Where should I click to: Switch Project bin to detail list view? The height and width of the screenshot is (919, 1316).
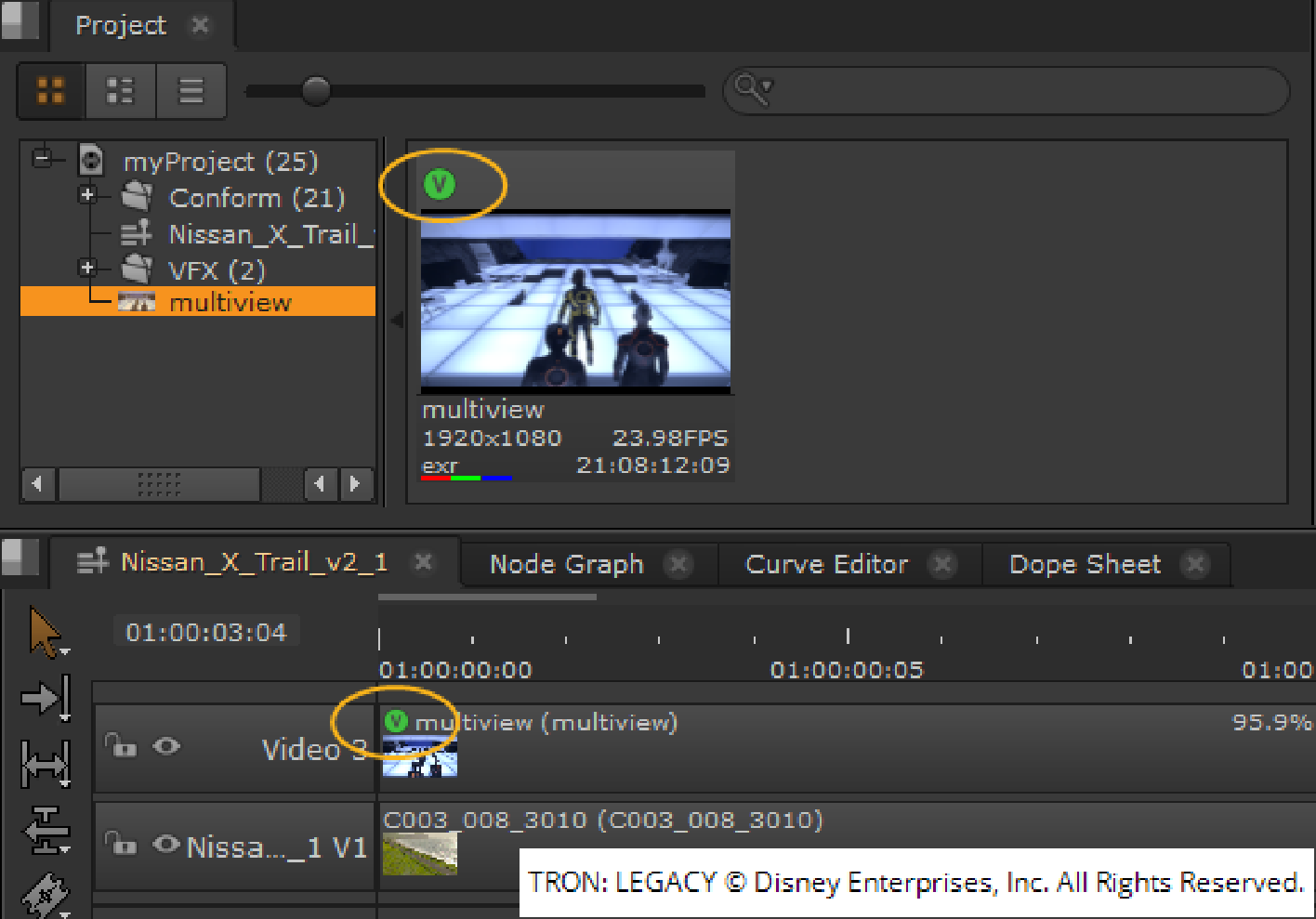click(x=121, y=91)
